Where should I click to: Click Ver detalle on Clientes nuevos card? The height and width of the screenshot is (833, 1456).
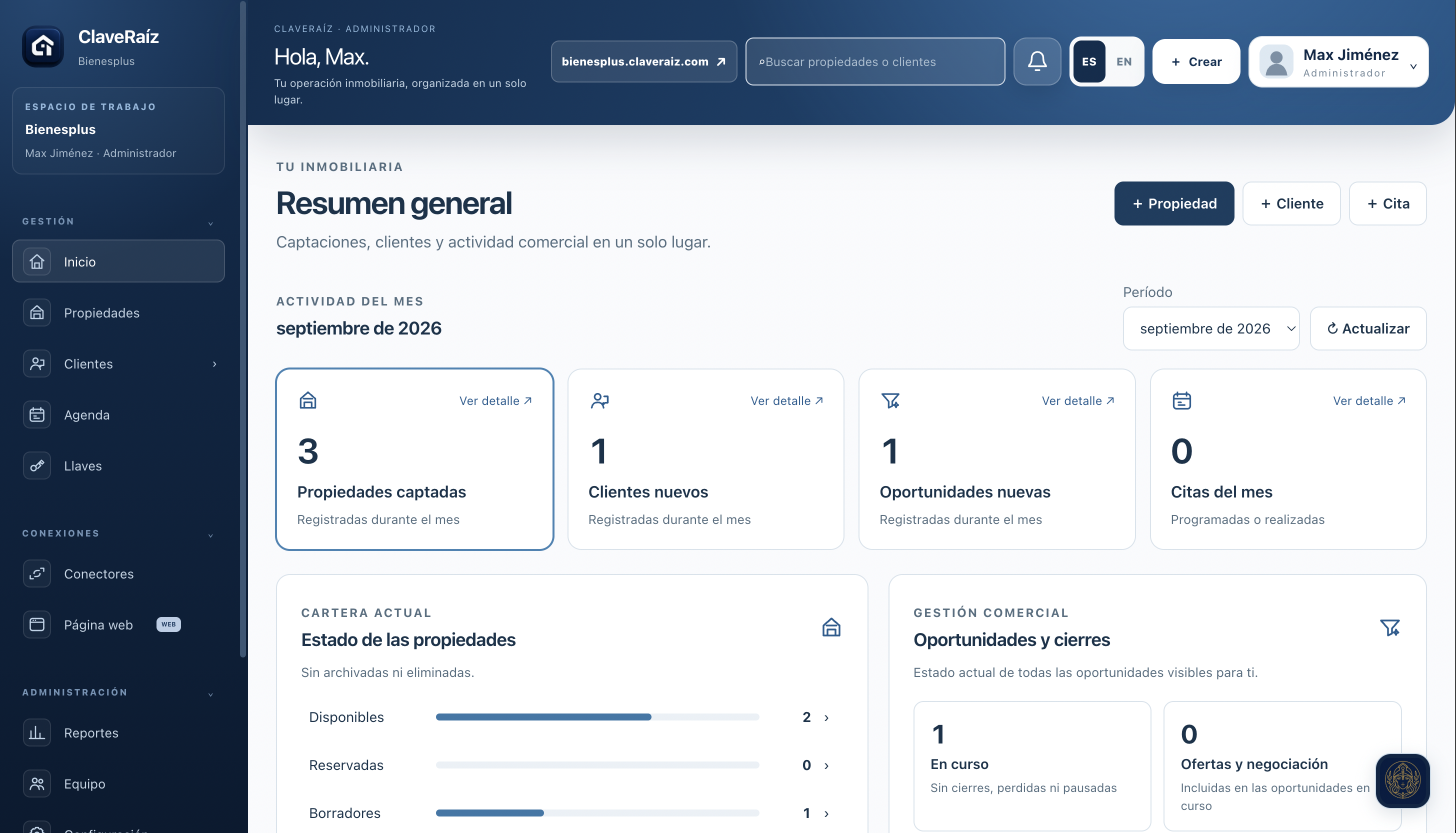pyautogui.click(x=786, y=401)
